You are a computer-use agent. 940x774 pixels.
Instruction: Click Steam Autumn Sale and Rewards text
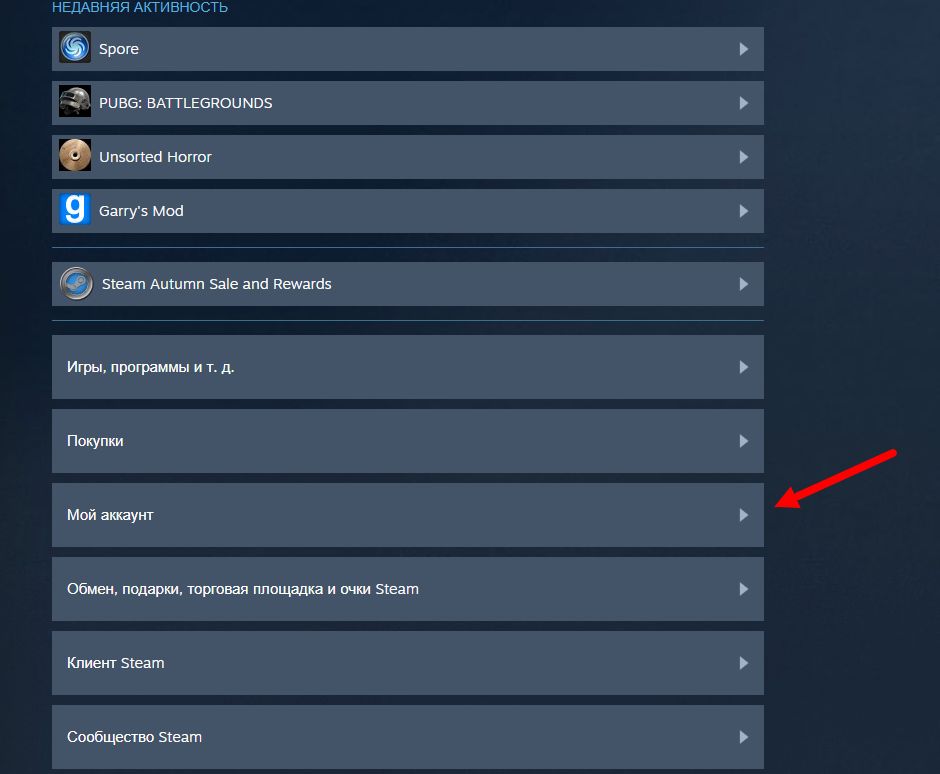click(x=216, y=284)
